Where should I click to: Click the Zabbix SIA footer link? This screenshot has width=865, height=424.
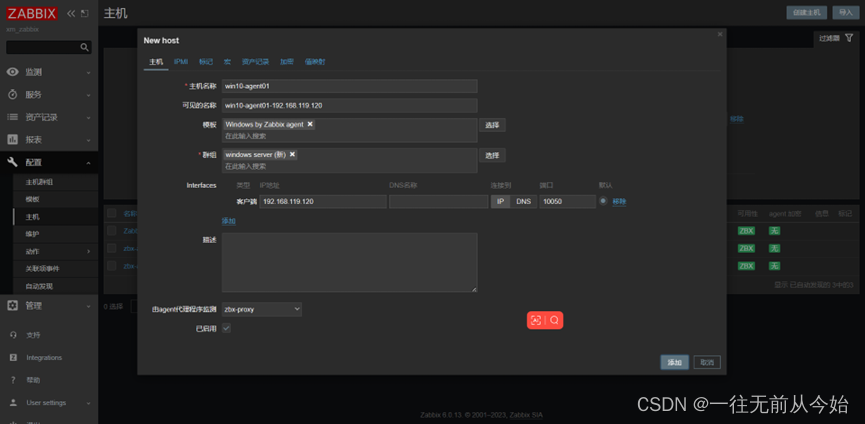(x=527, y=415)
